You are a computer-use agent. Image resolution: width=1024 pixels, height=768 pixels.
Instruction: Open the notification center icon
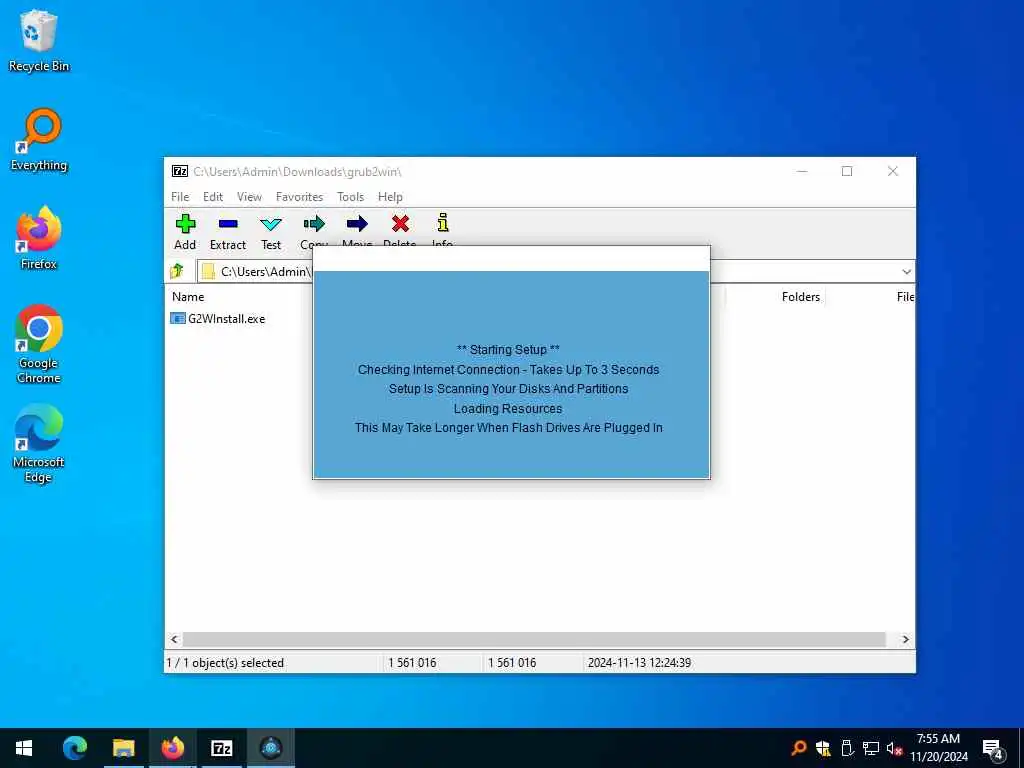click(x=993, y=749)
